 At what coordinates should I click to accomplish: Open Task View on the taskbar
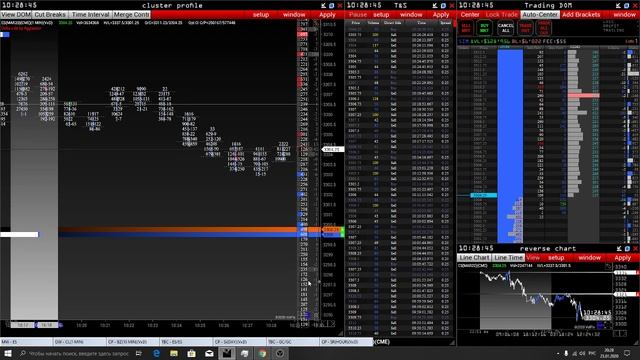click(139, 353)
